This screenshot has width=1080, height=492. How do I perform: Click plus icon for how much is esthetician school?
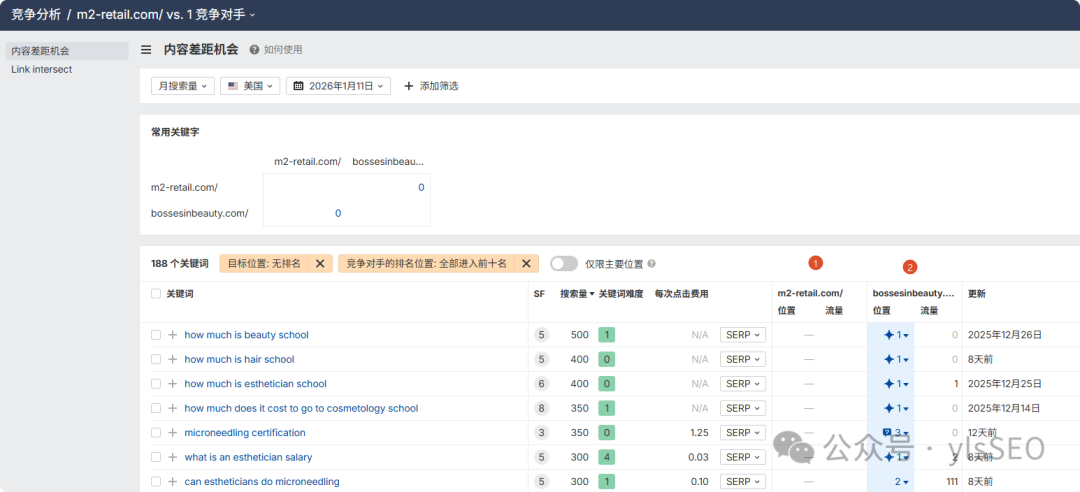pyautogui.click(x=172, y=384)
